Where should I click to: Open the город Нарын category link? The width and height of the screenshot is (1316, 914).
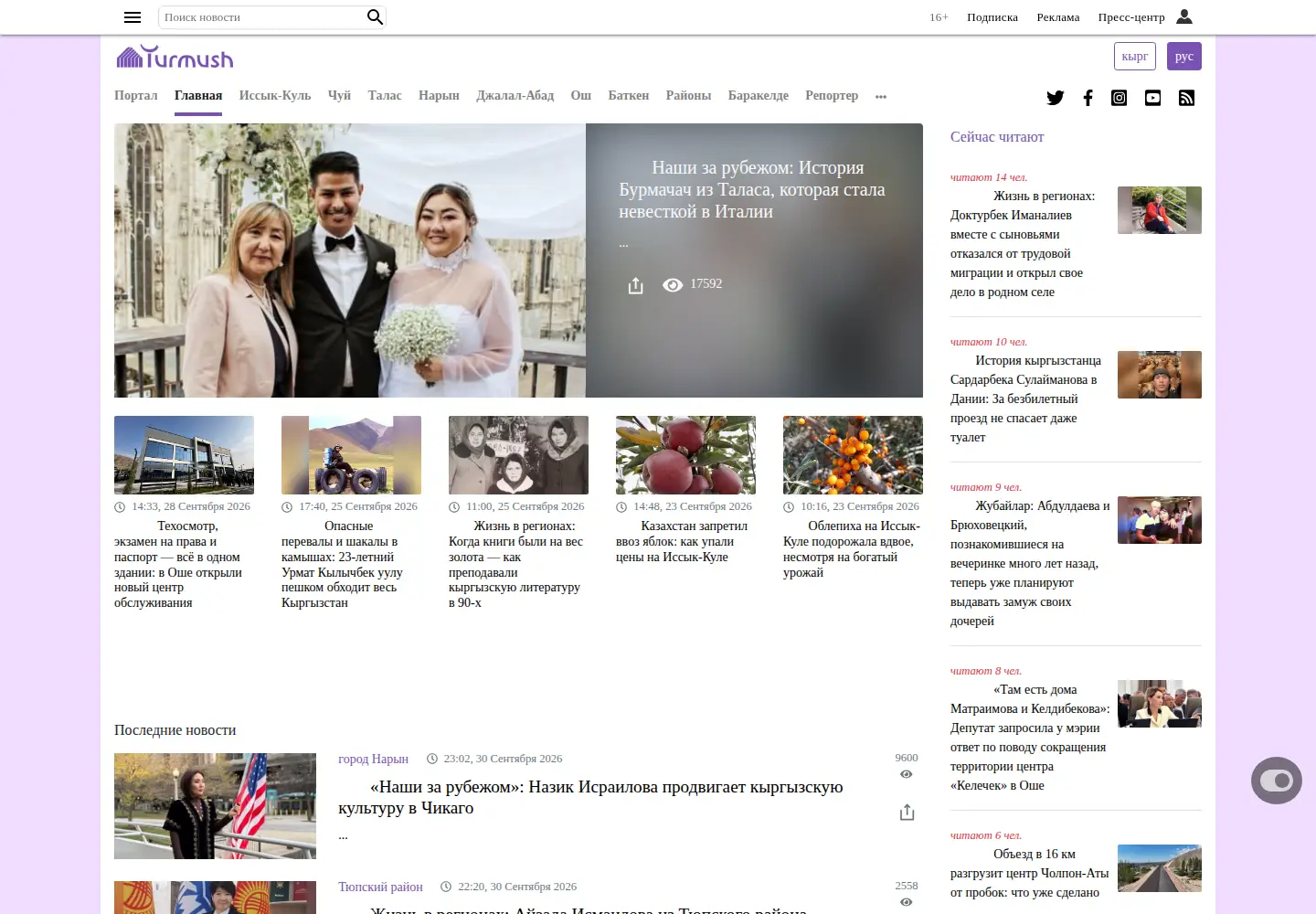tap(373, 759)
